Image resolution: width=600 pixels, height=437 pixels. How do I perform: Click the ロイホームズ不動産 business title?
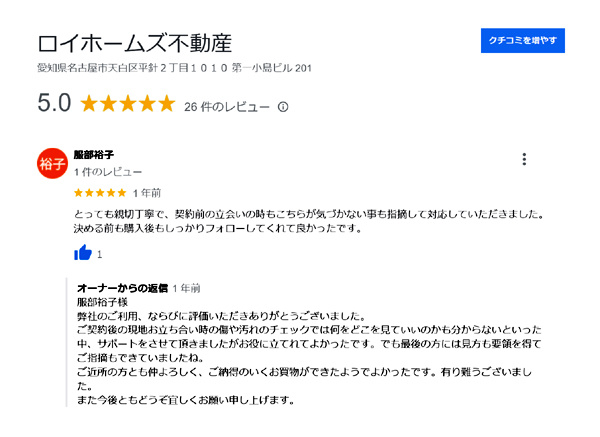(x=134, y=43)
